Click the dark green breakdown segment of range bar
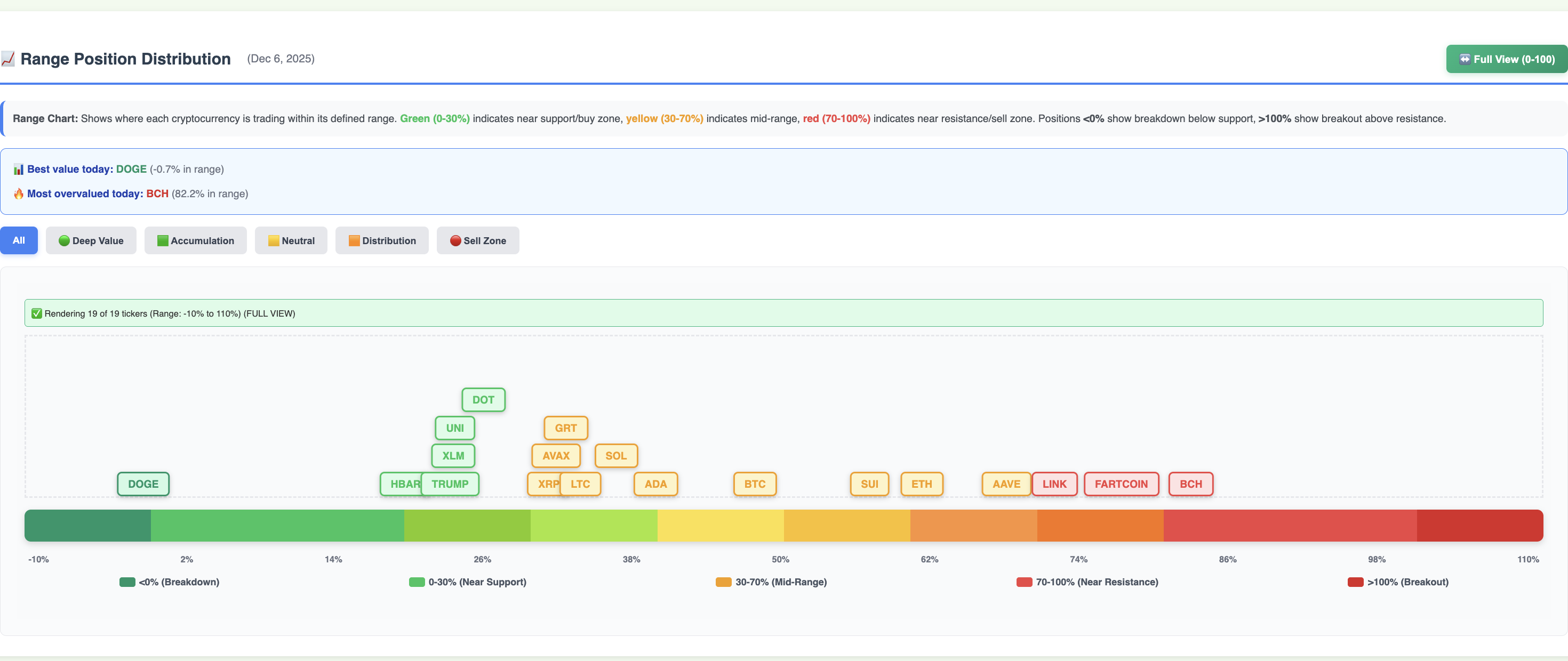 [x=87, y=525]
